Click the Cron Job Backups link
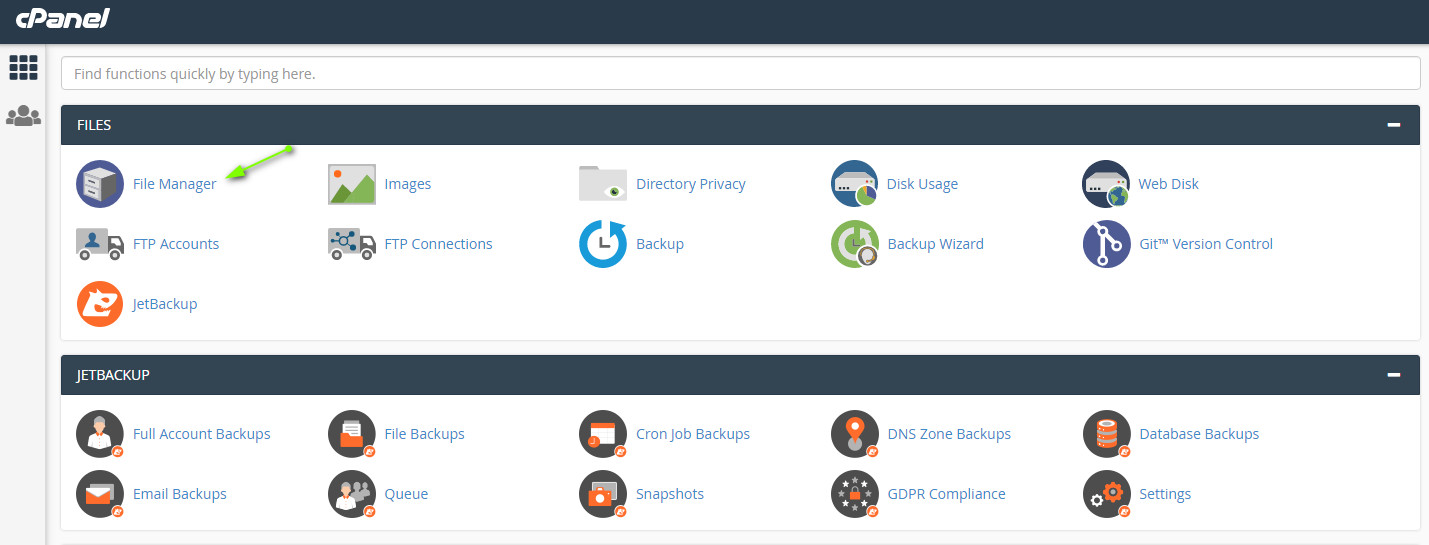Image resolution: width=1429 pixels, height=545 pixels. [x=693, y=434]
